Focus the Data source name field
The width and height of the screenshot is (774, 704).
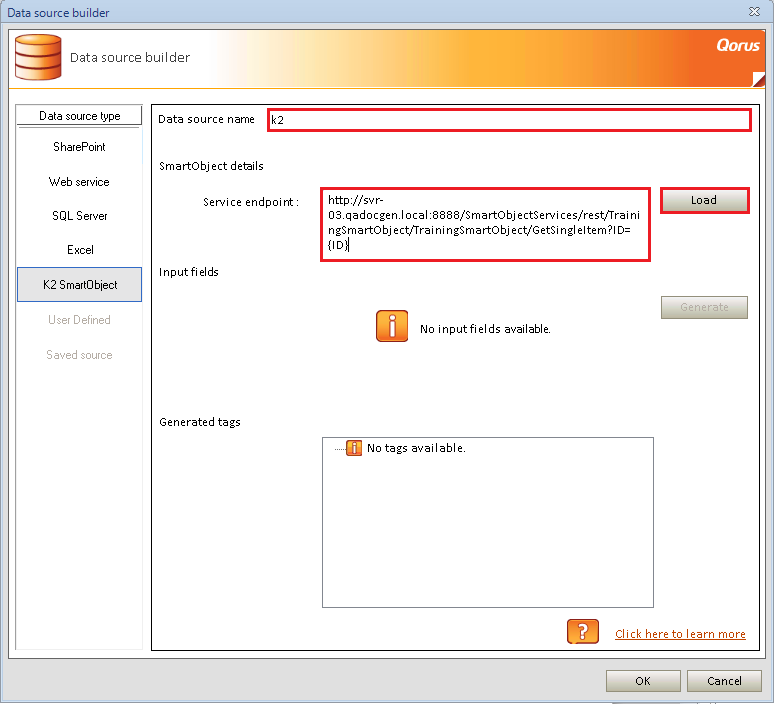(x=509, y=120)
